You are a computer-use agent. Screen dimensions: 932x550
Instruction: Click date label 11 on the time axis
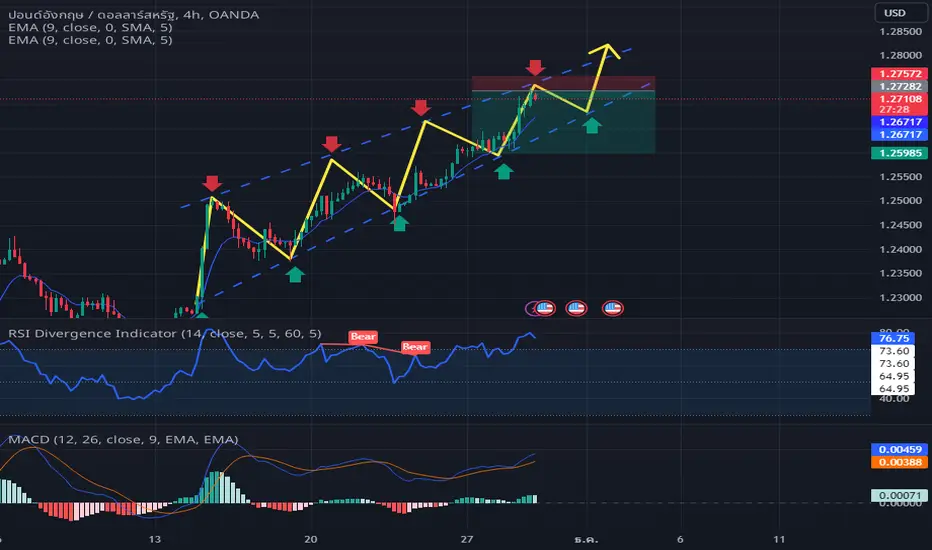779,539
